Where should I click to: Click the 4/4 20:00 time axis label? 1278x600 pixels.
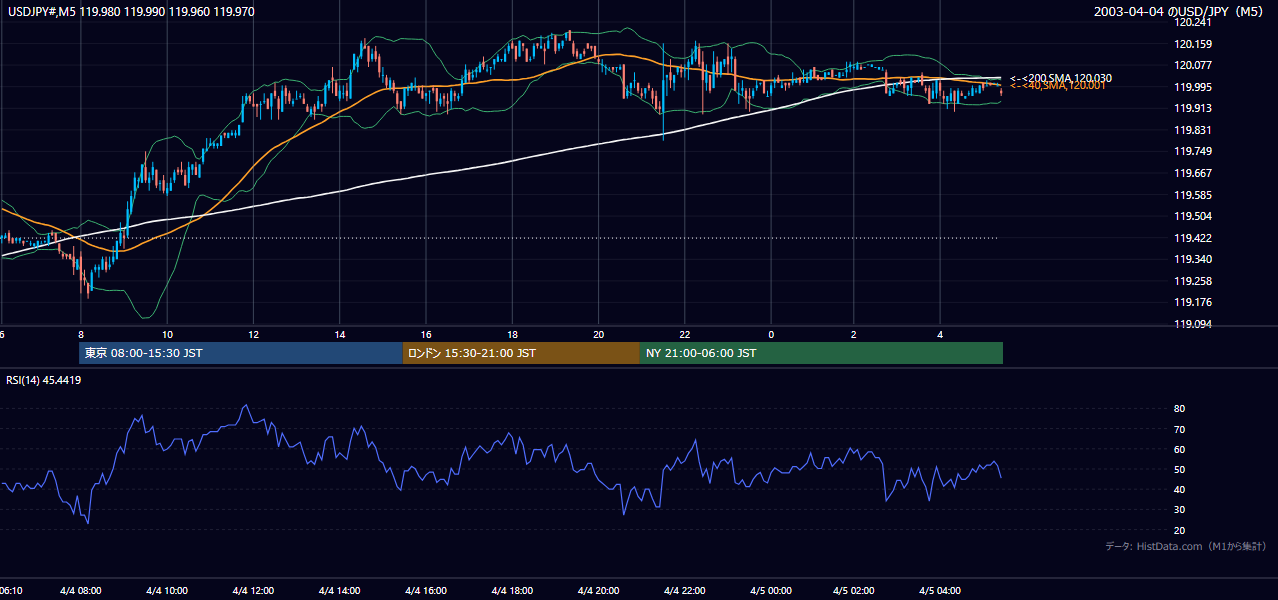pyautogui.click(x=598, y=591)
